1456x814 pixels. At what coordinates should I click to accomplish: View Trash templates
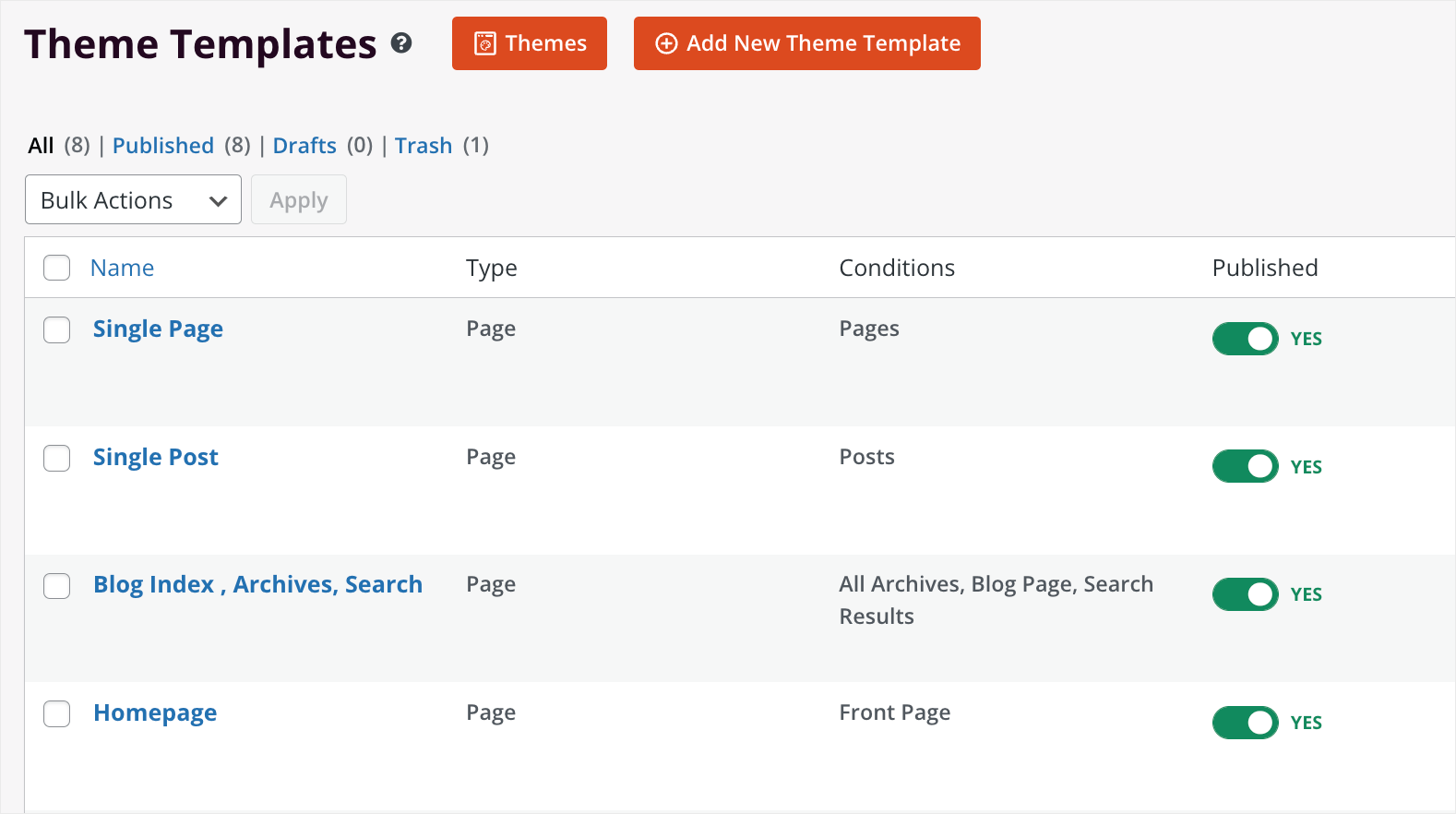coord(424,146)
